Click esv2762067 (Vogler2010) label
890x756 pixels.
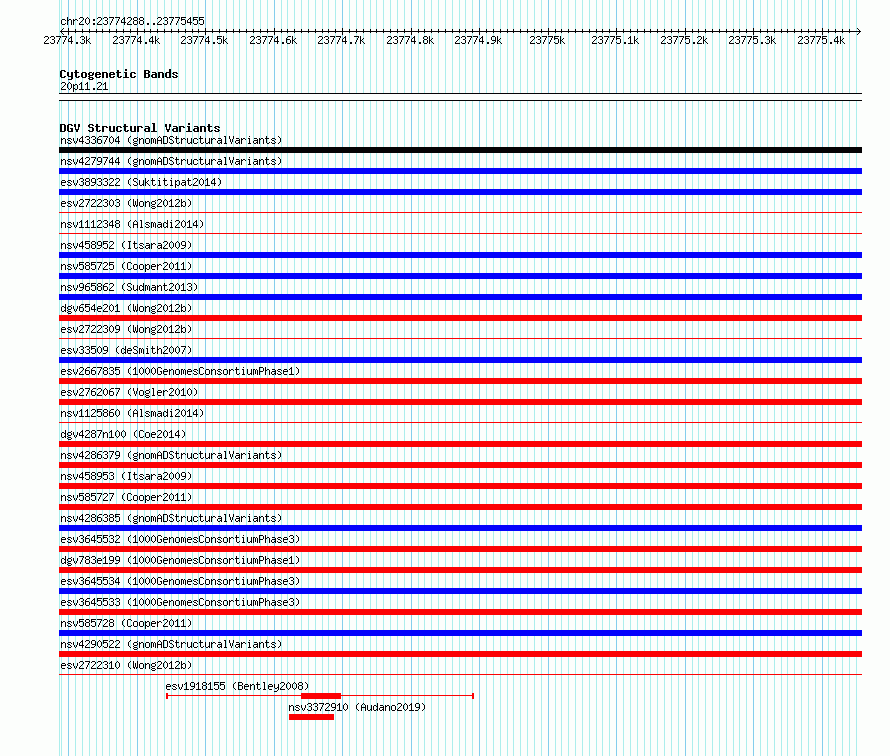(x=129, y=392)
